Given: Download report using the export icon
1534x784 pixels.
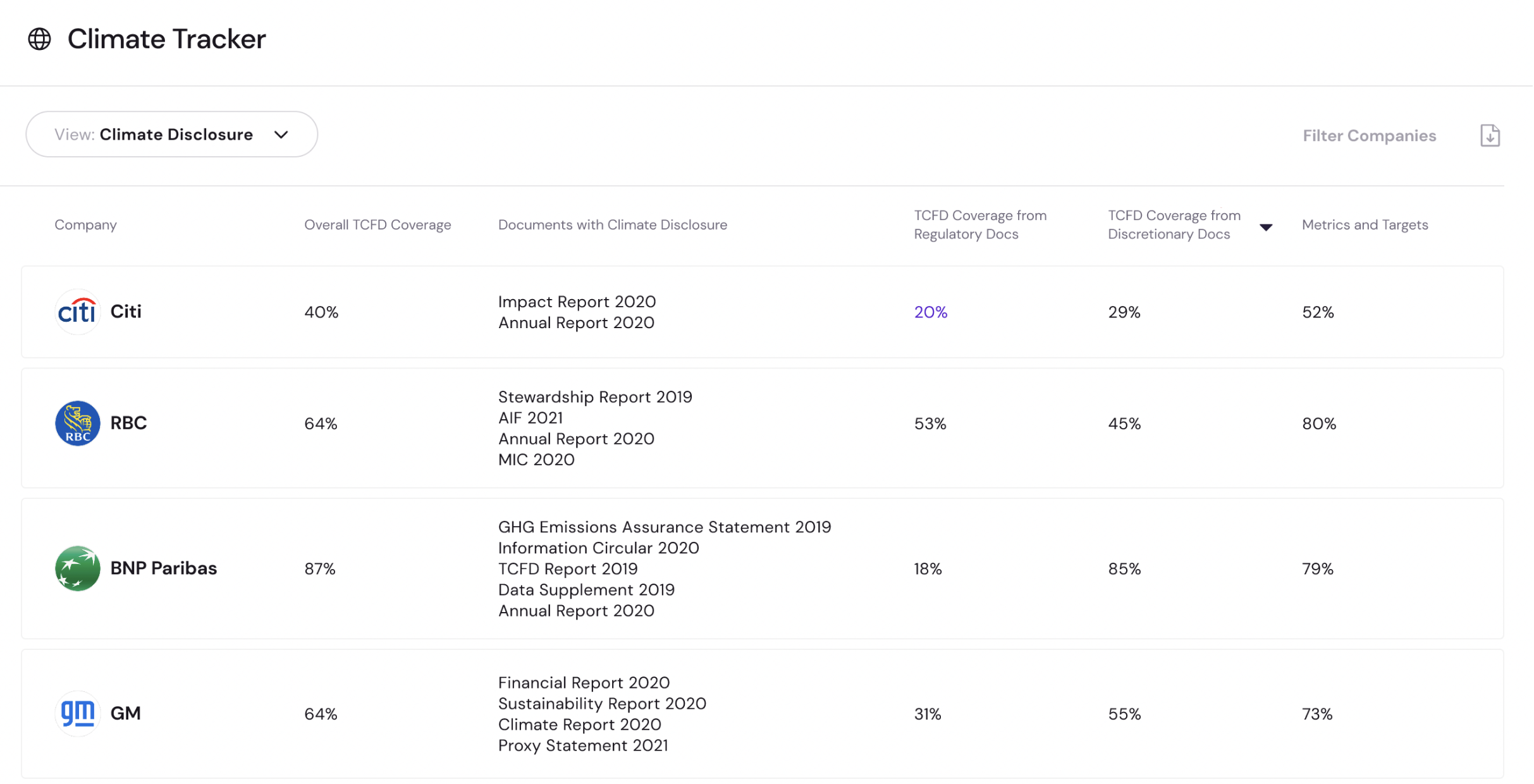Looking at the screenshot, I should 1490,135.
